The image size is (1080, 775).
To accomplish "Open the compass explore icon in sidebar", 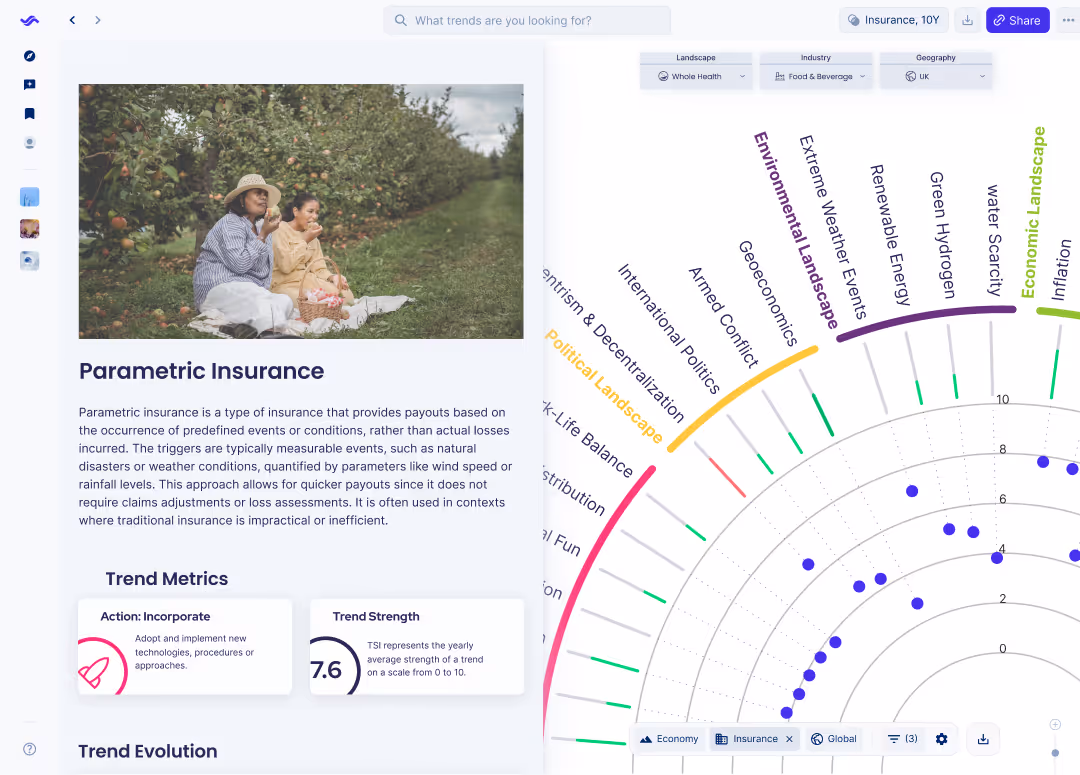I will [30, 56].
